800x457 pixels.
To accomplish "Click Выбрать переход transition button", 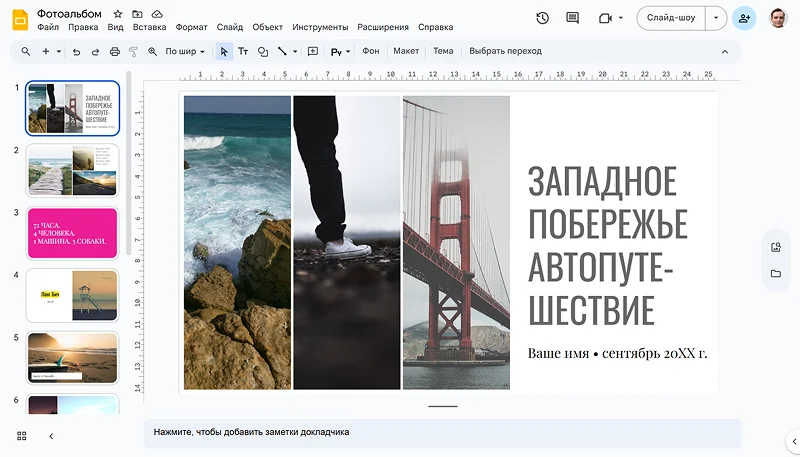I will [x=505, y=51].
